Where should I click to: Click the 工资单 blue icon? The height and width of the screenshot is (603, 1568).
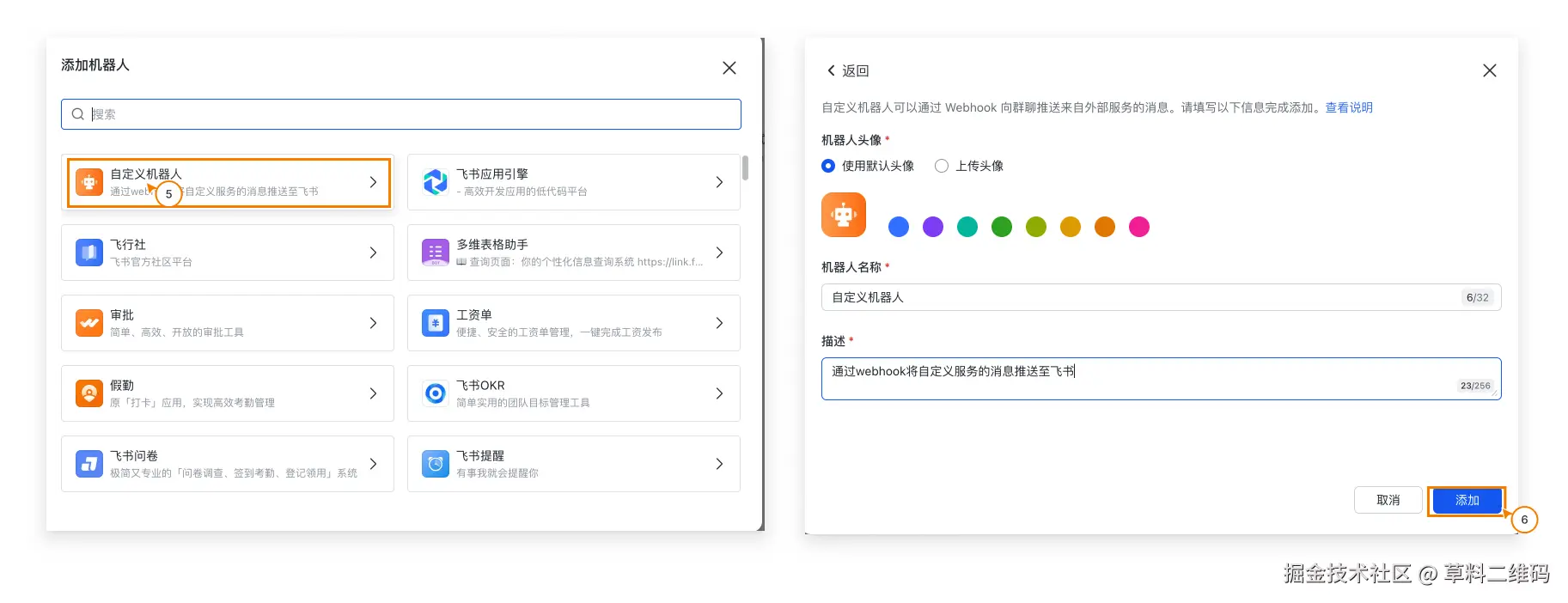click(436, 323)
